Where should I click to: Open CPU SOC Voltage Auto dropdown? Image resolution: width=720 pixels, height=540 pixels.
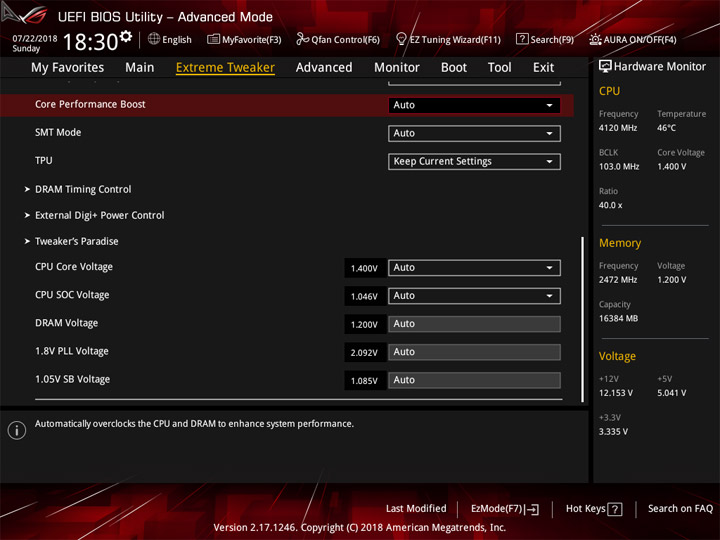coord(474,296)
